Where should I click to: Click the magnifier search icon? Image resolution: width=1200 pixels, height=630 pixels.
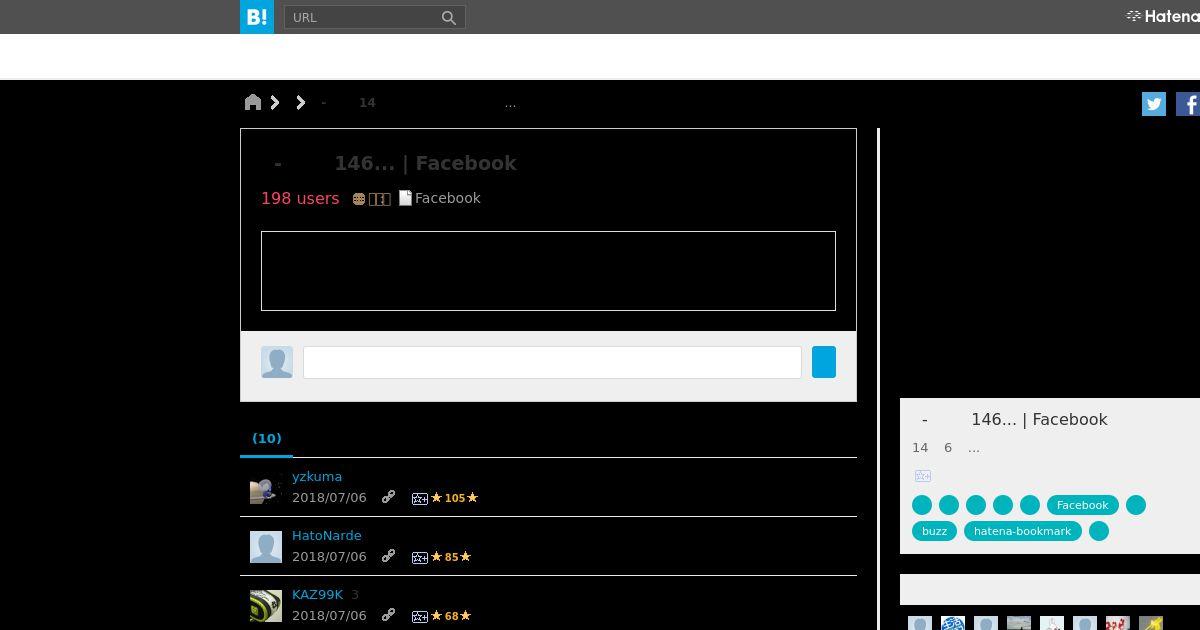point(449,17)
